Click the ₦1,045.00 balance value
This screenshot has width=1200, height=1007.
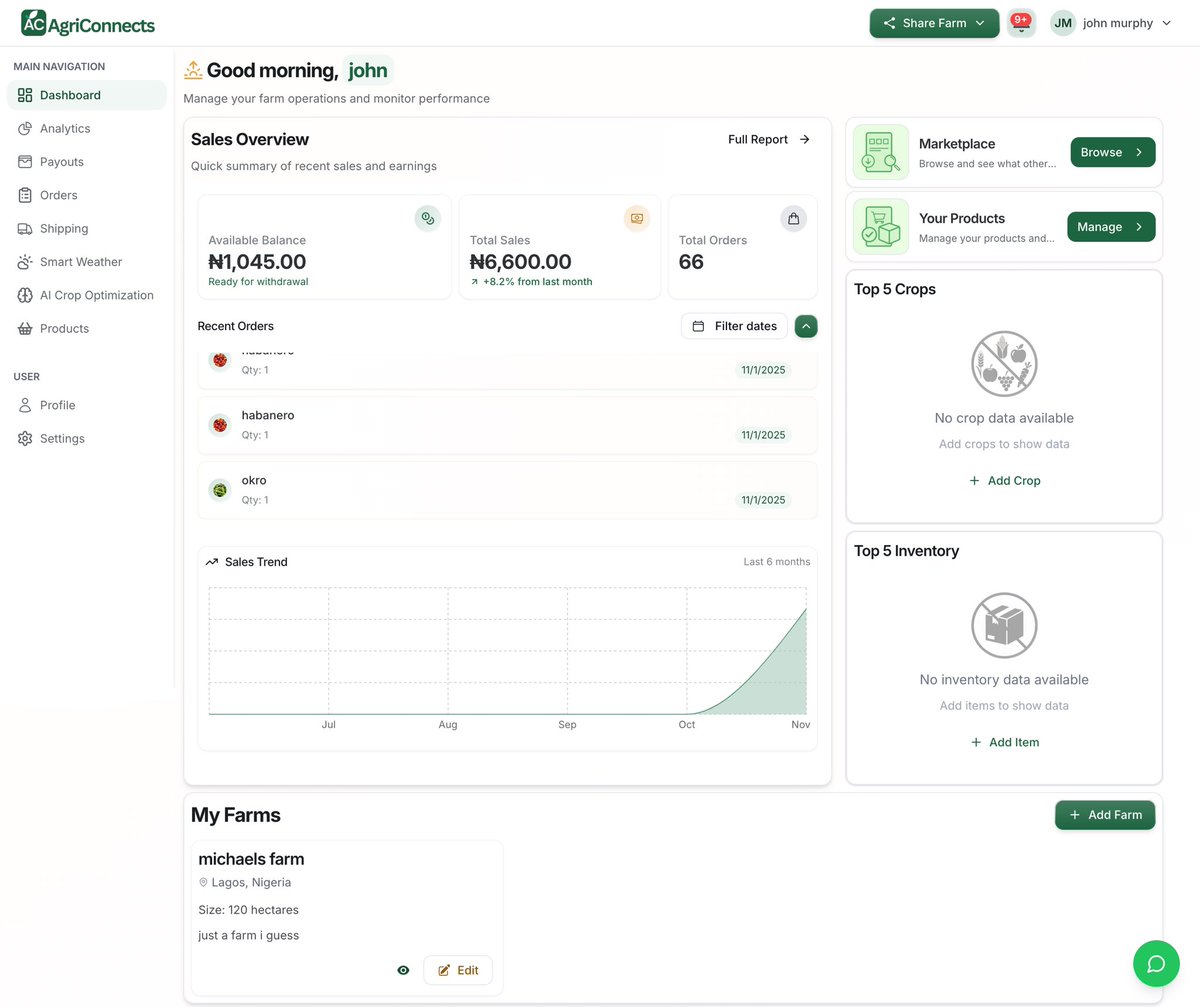click(x=257, y=262)
